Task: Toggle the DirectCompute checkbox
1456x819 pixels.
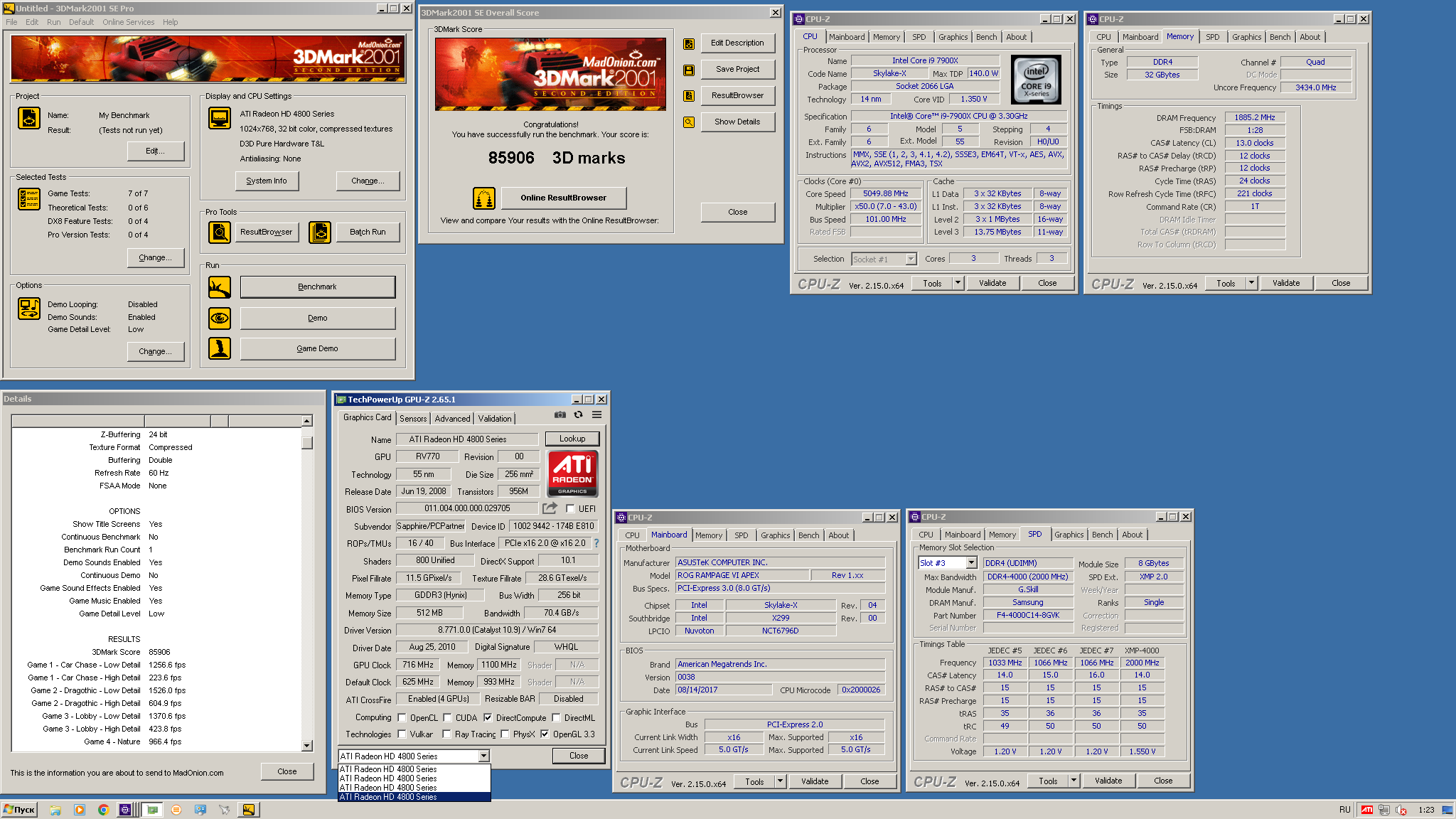Action: pos(488,718)
